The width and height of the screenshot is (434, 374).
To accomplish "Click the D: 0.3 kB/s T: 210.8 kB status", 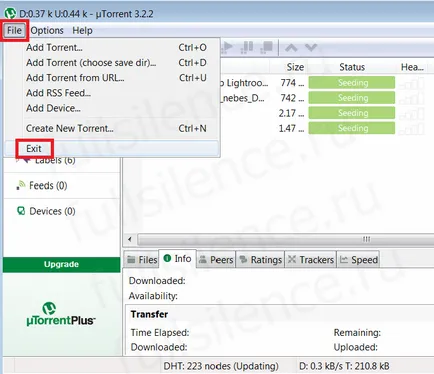I will click(344, 366).
